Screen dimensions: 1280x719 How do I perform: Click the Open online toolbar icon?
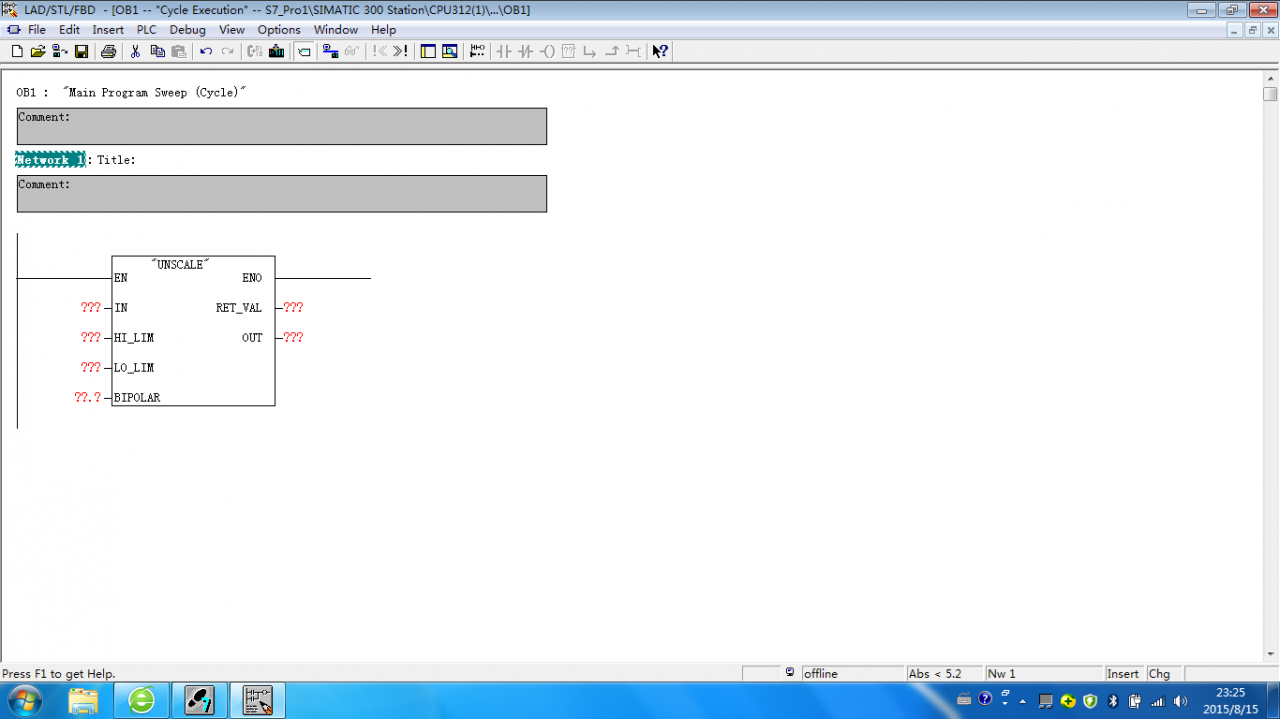pos(59,51)
